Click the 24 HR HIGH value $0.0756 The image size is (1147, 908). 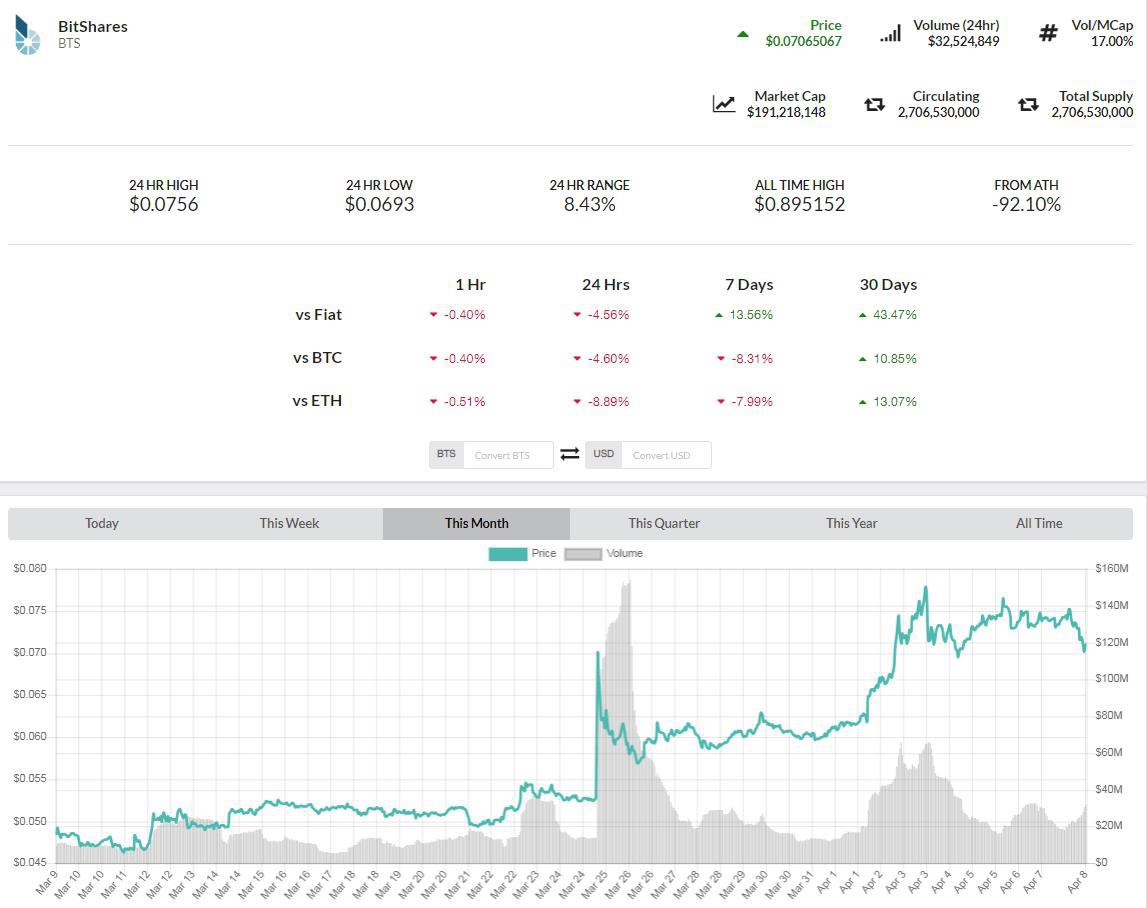click(164, 205)
